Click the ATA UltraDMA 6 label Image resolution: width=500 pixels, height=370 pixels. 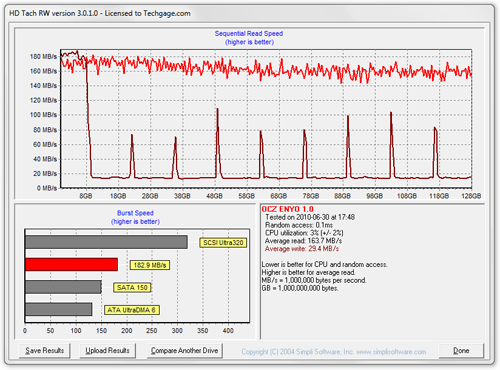[132, 310]
